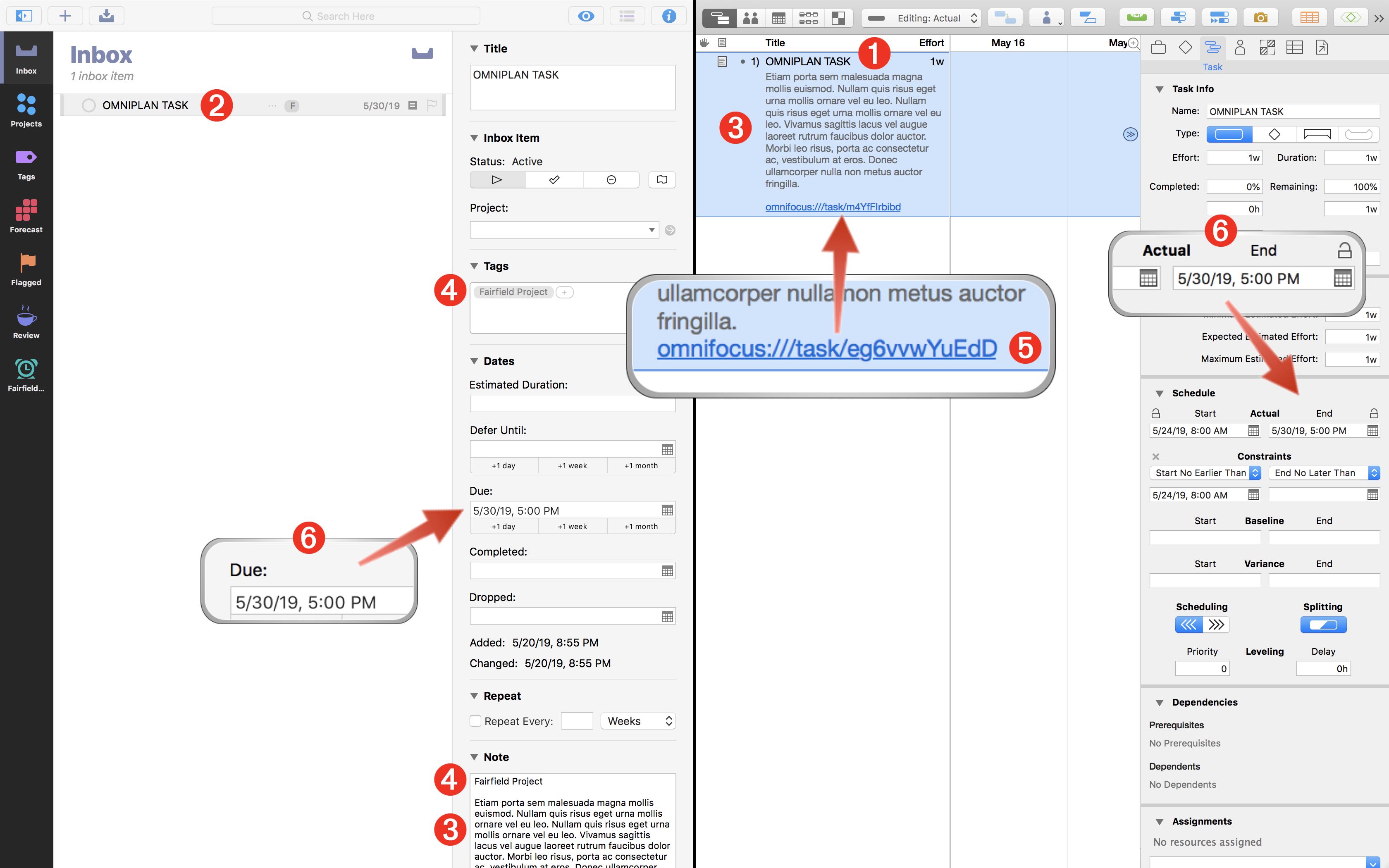Open the Project dropdown field

(x=564, y=230)
